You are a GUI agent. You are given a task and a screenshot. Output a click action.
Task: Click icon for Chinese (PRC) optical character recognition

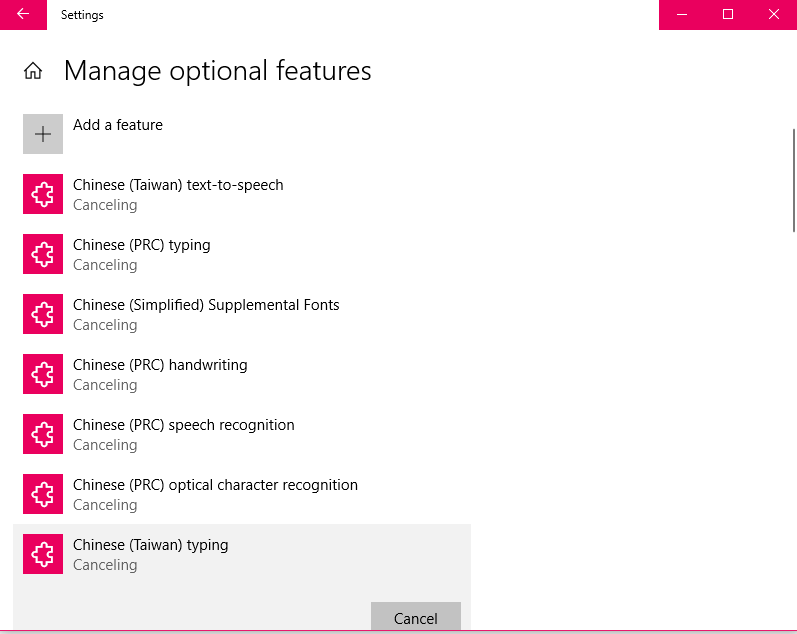[x=43, y=494]
